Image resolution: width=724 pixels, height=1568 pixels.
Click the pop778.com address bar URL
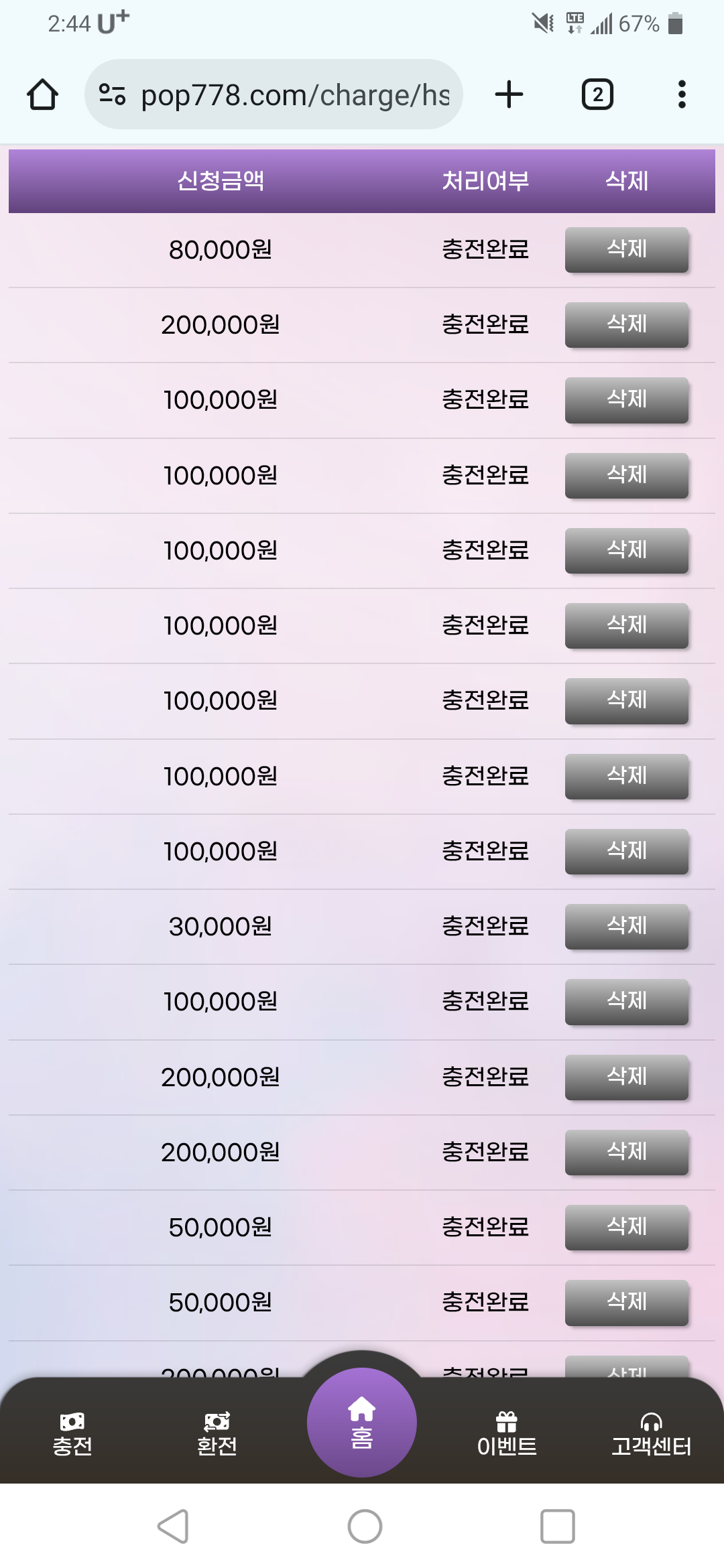[x=295, y=94]
